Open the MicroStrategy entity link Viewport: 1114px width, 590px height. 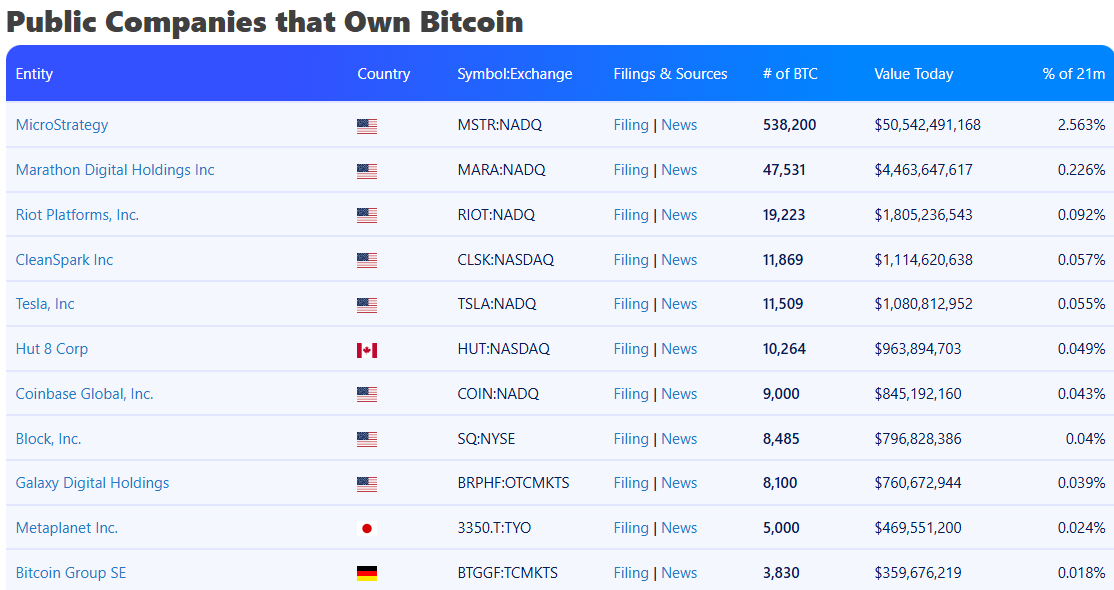tap(62, 125)
